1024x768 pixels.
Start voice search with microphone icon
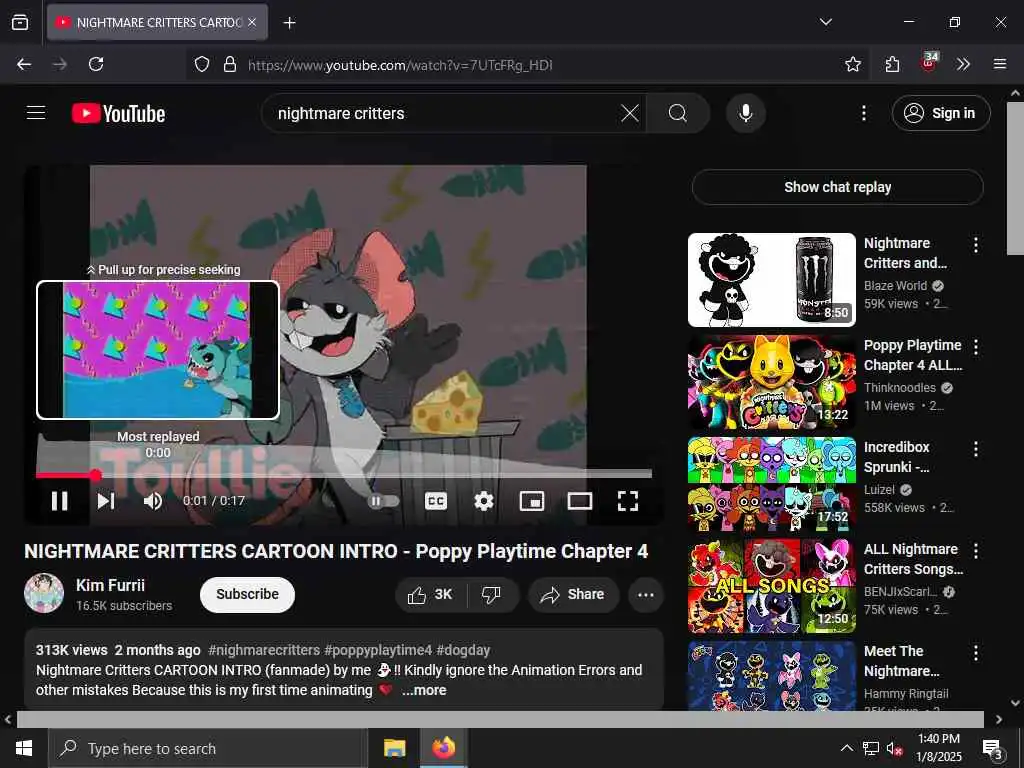pos(745,113)
